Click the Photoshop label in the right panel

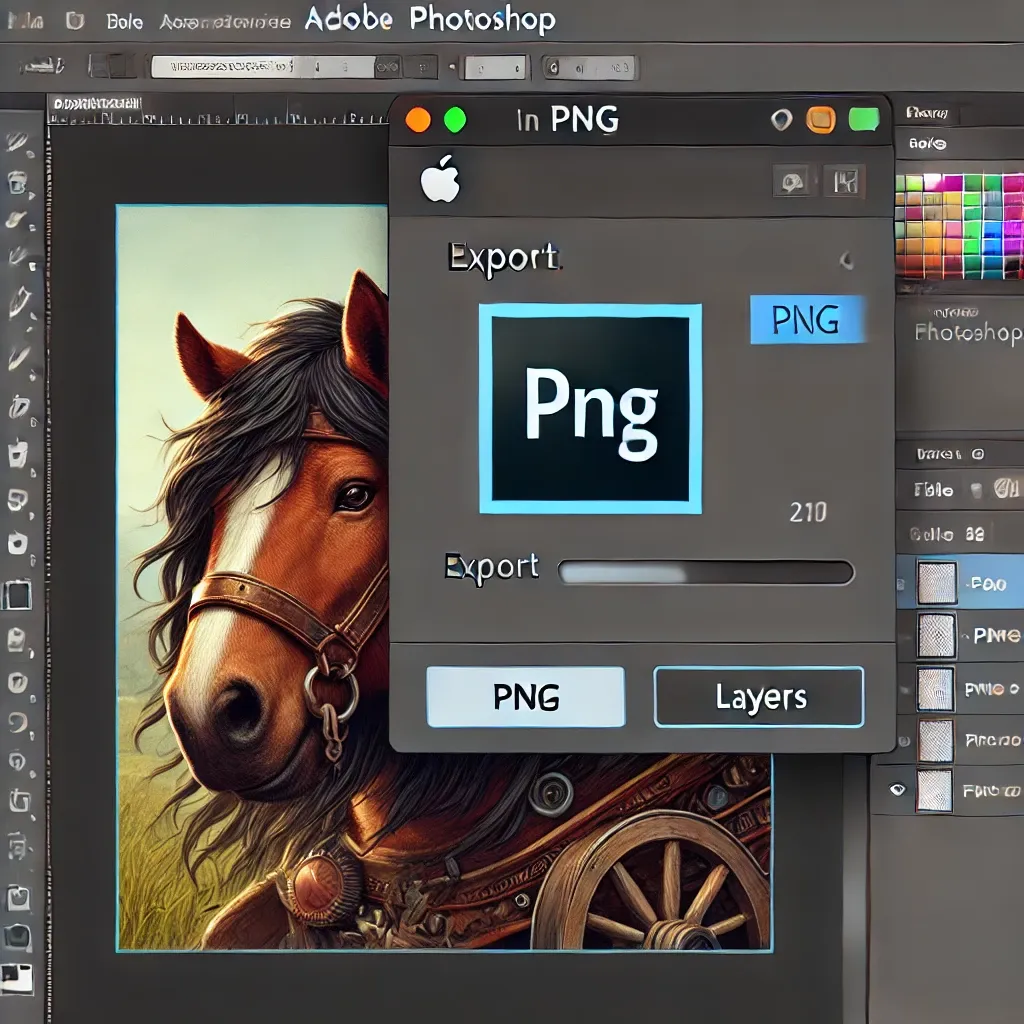pyautogui.click(x=968, y=332)
